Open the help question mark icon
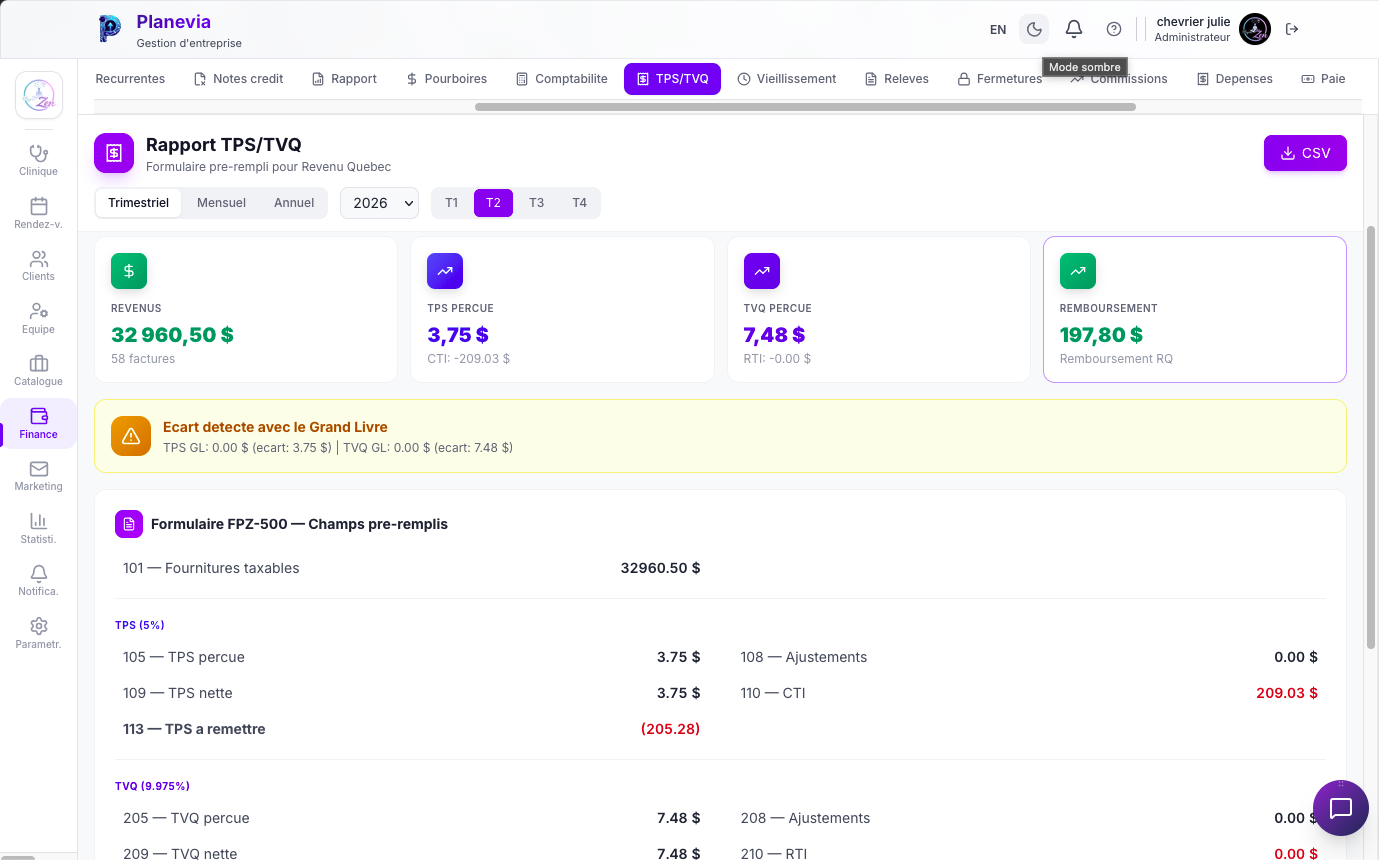 click(x=1114, y=29)
